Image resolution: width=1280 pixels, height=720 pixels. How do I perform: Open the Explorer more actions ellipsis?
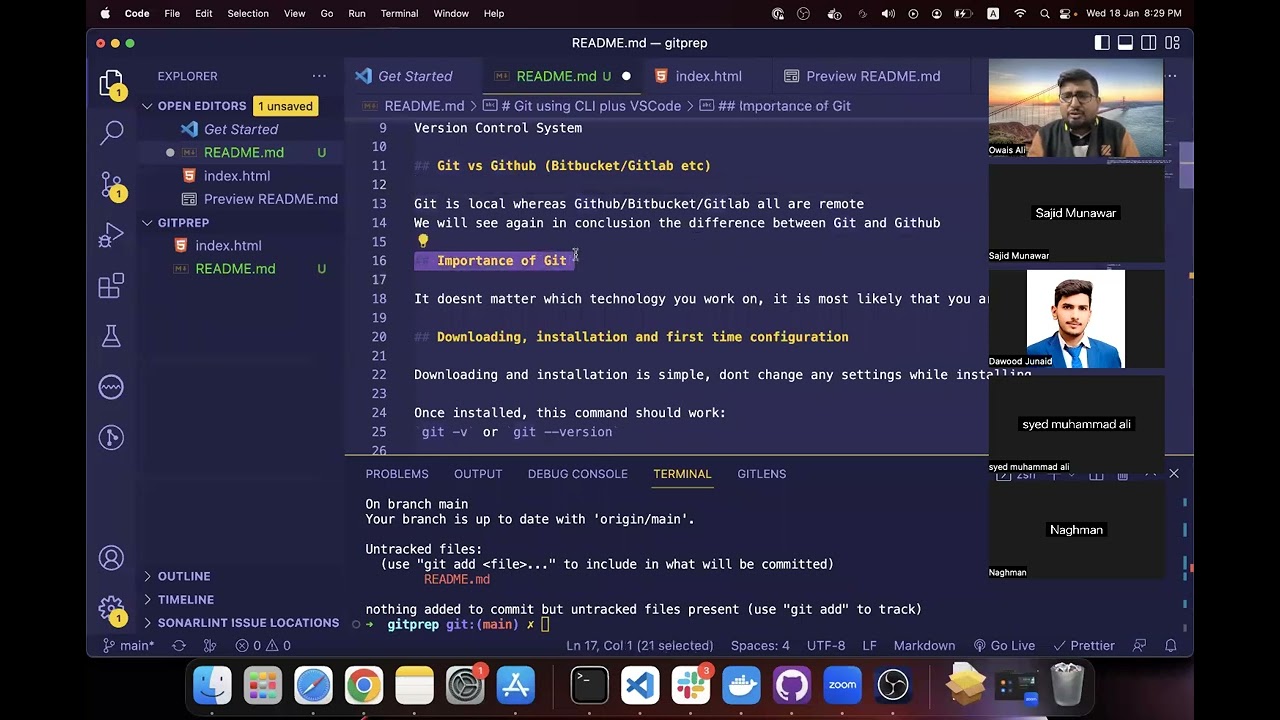click(x=319, y=76)
